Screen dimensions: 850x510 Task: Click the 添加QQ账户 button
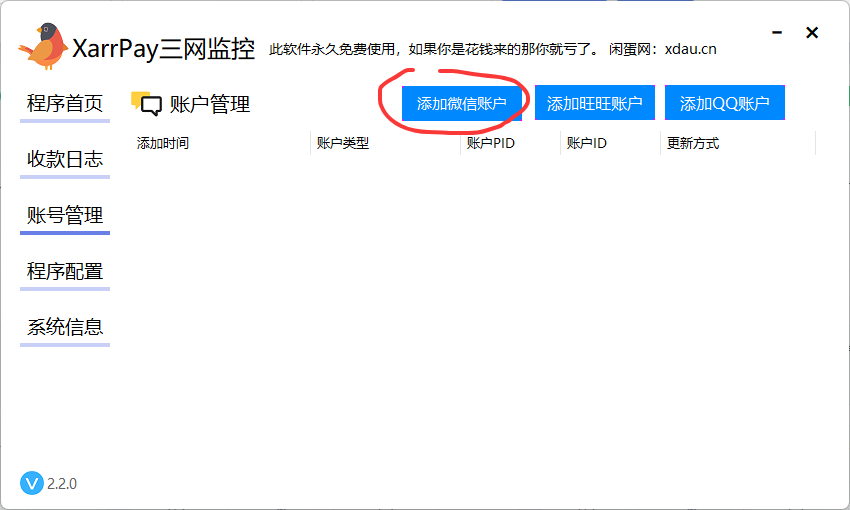pyautogui.click(x=725, y=103)
